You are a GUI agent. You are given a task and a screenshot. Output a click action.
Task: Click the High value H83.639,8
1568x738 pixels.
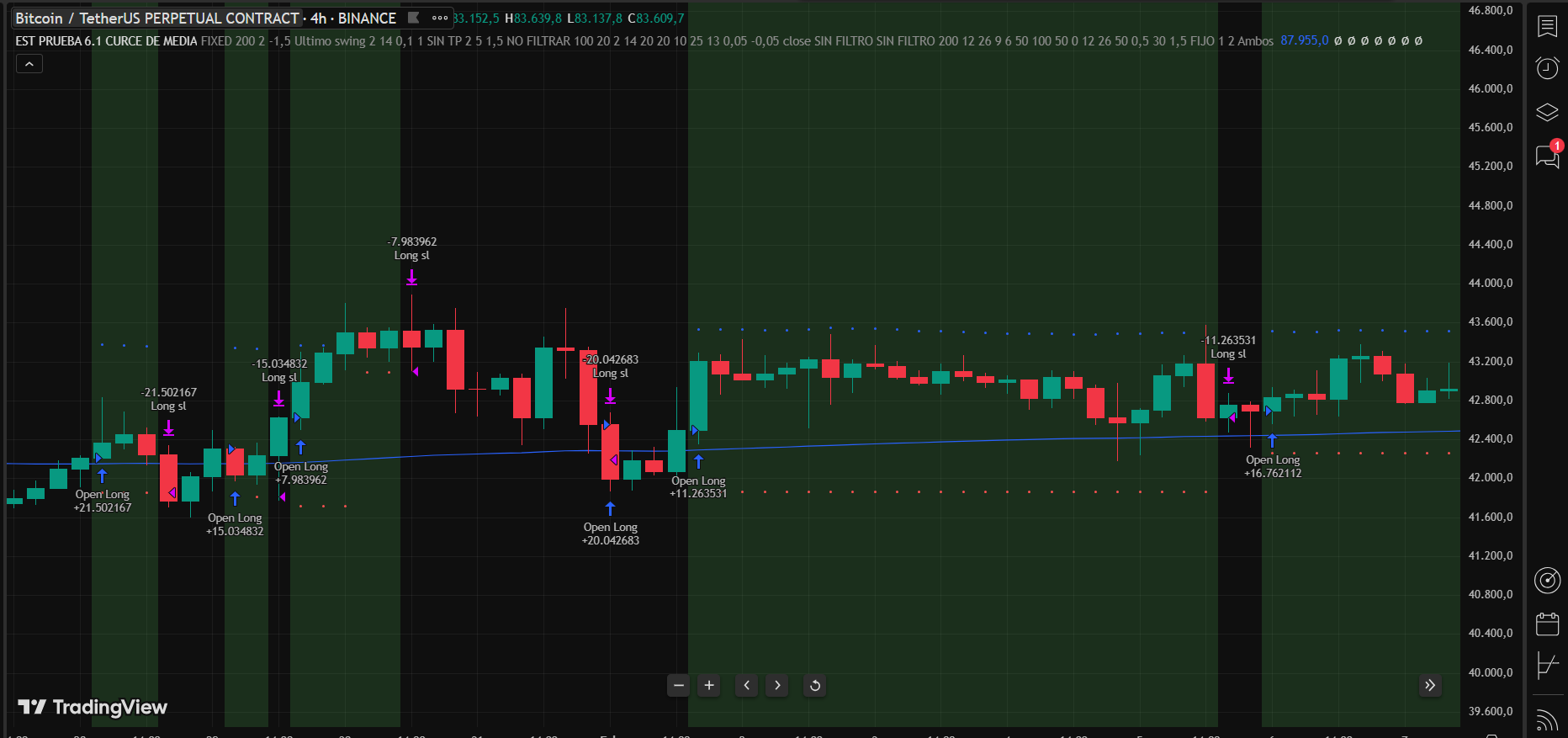pos(533,18)
